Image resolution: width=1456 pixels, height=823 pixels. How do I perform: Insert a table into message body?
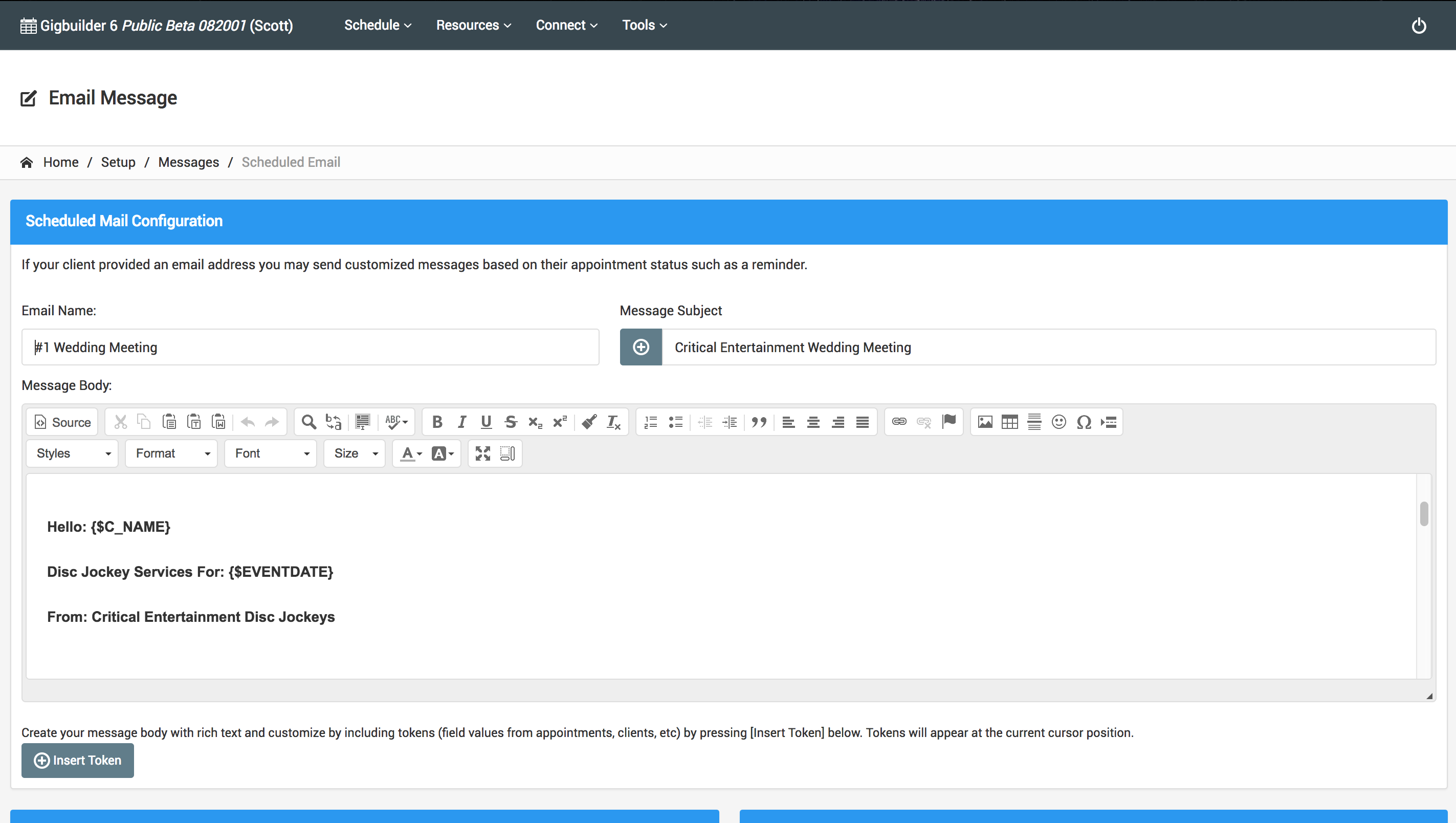coord(1009,422)
